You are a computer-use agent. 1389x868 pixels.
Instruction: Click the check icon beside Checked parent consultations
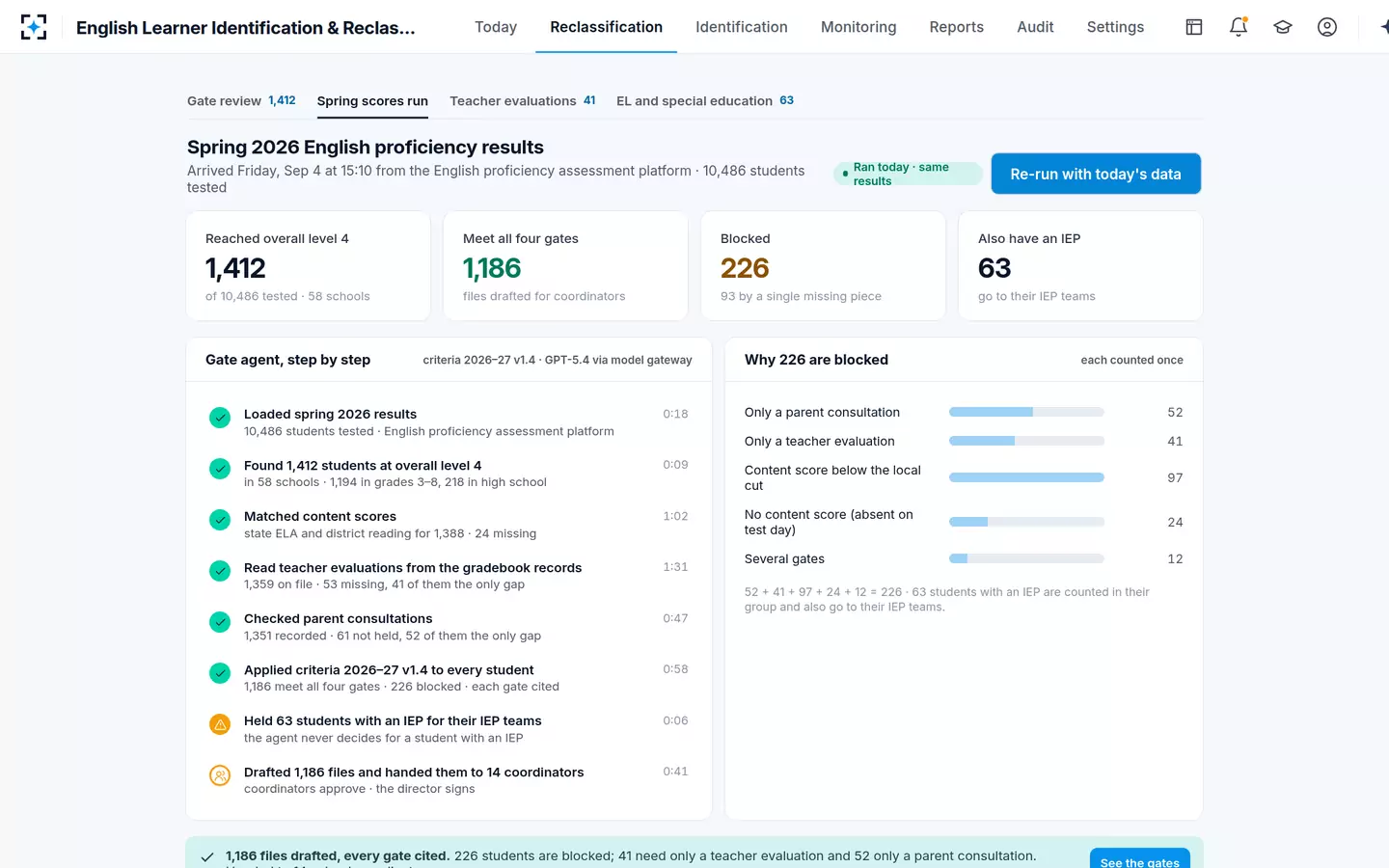tap(220, 622)
